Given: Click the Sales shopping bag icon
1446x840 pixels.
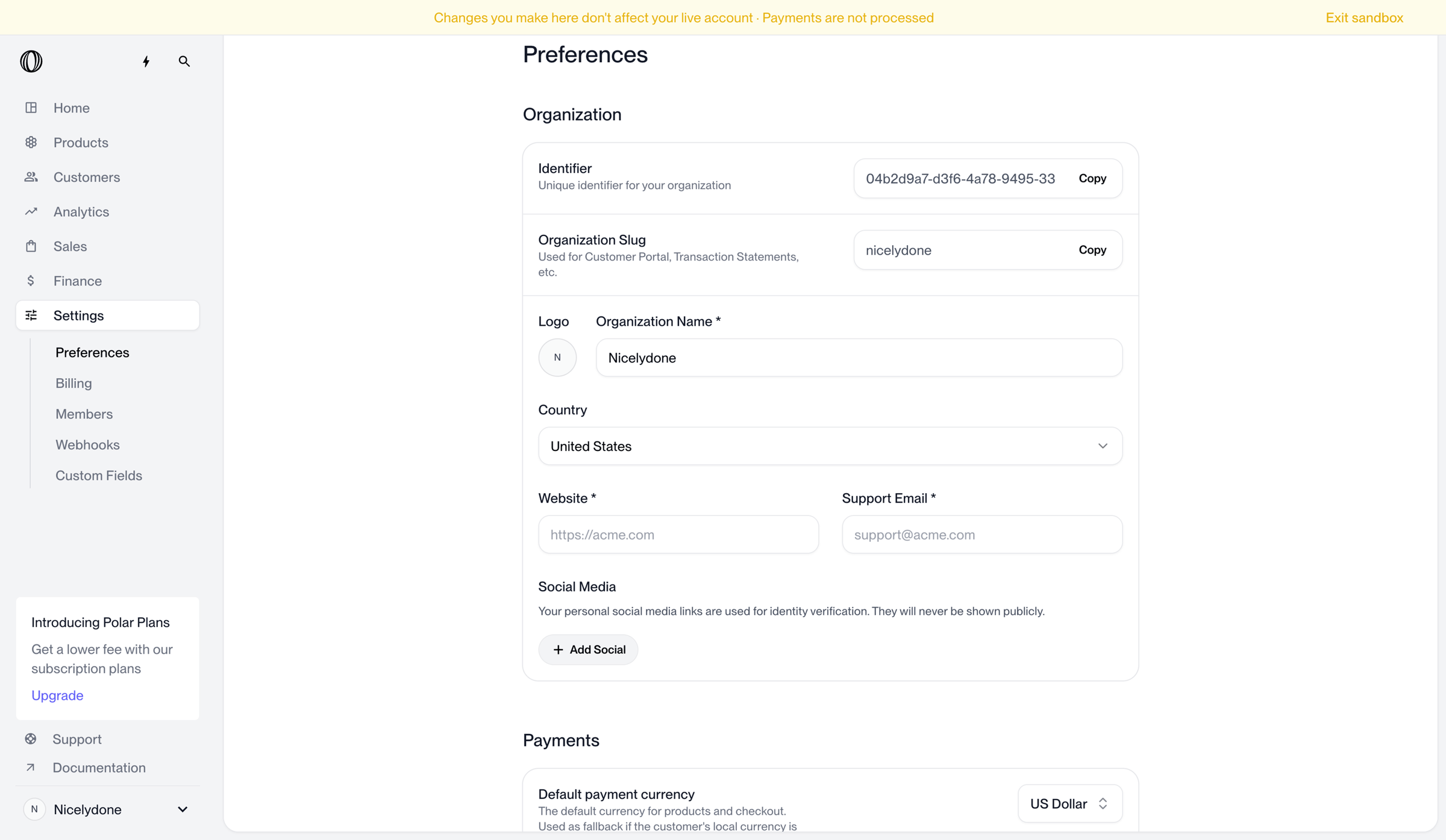Looking at the screenshot, I should 31,246.
